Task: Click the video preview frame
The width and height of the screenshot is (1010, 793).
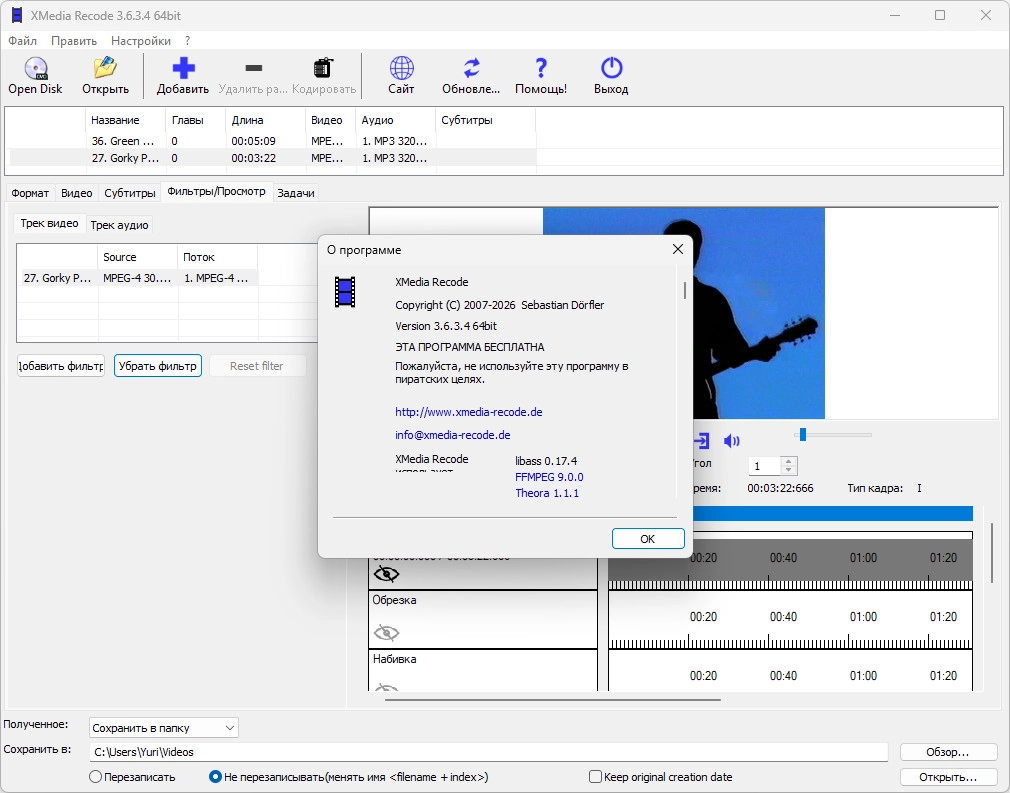Action: (683, 313)
